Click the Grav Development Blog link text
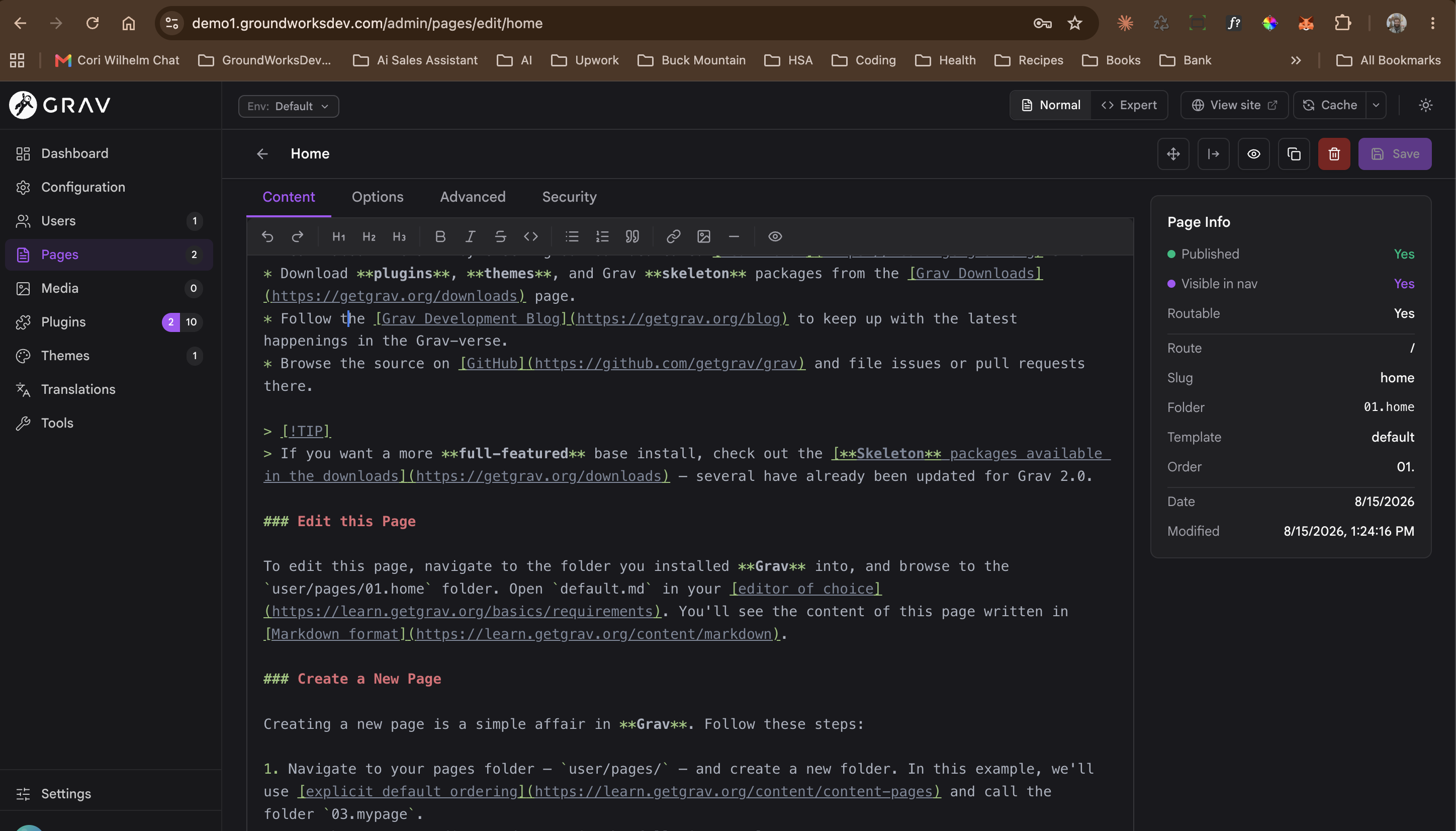1456x831 pixels. (471, 318)
